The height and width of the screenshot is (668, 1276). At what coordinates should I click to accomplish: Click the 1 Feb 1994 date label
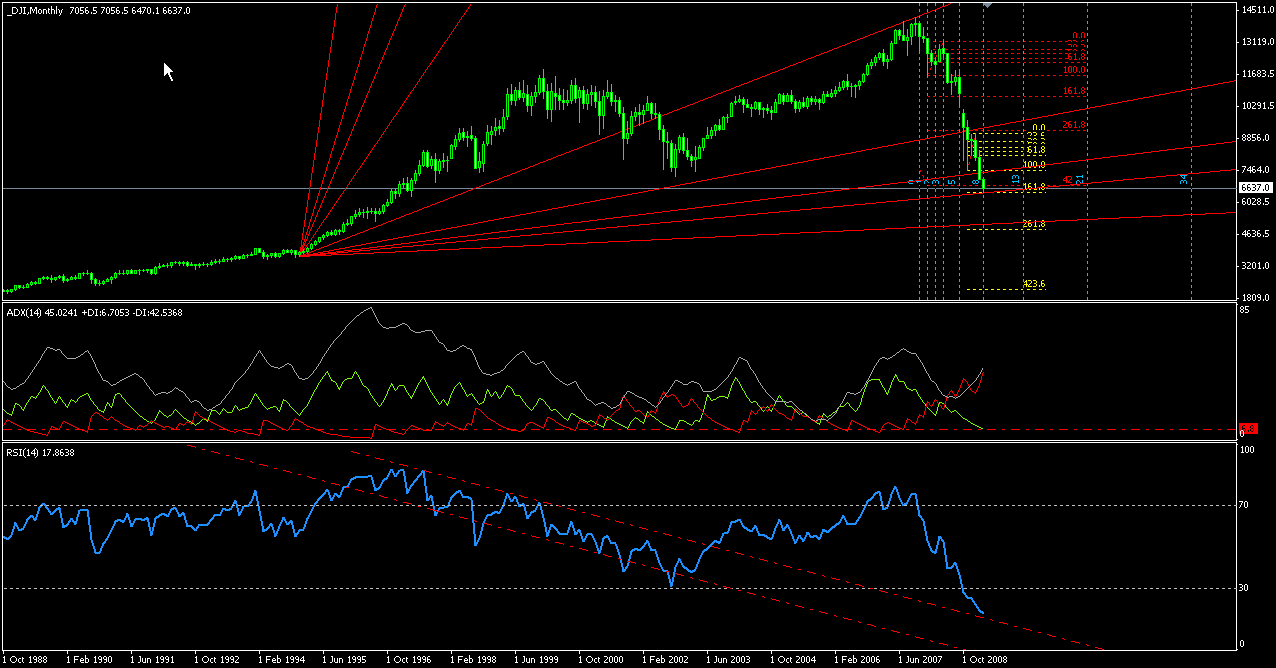(281, 660)
